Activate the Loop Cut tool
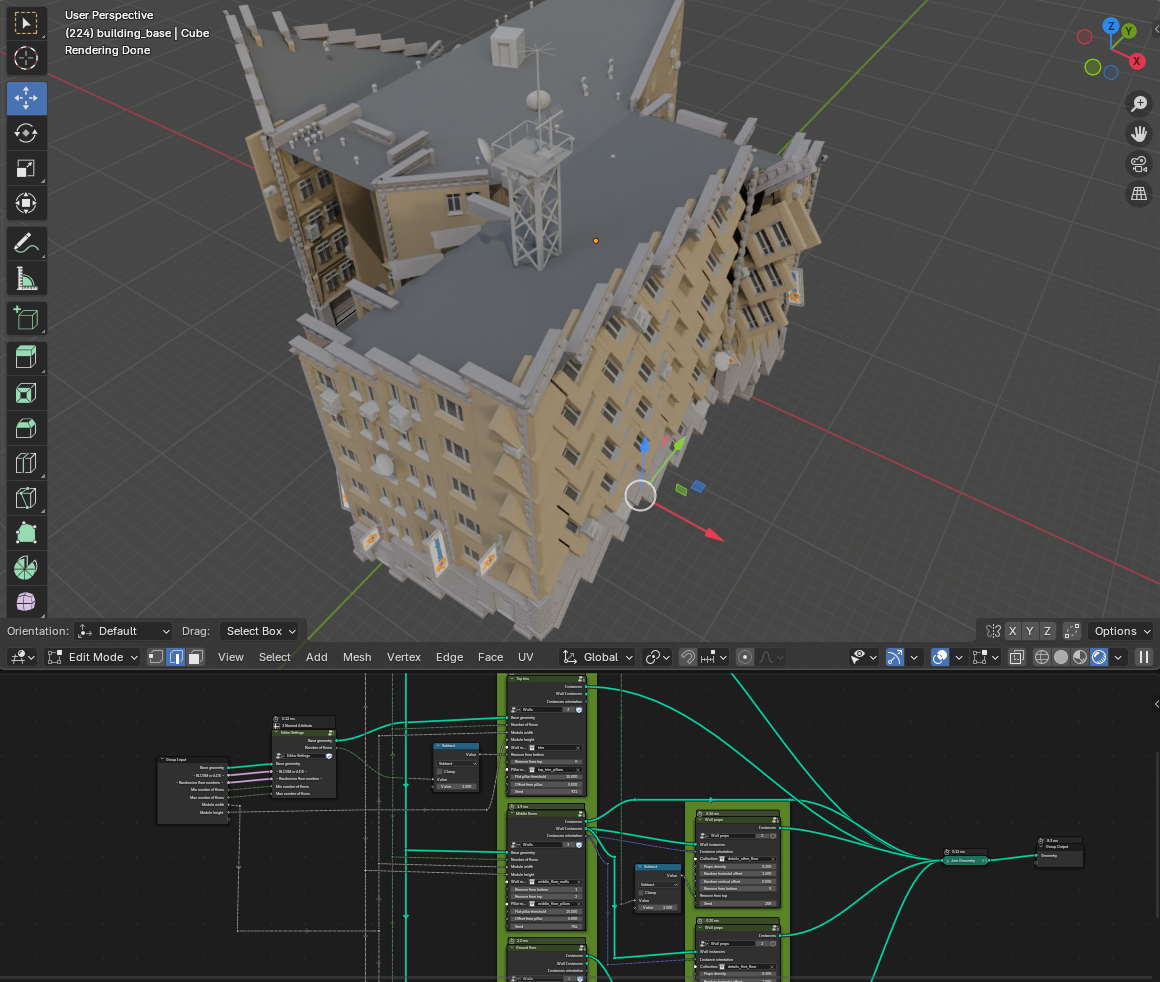The width and height of the screenshot is (1160, 982). coord(26,463)
